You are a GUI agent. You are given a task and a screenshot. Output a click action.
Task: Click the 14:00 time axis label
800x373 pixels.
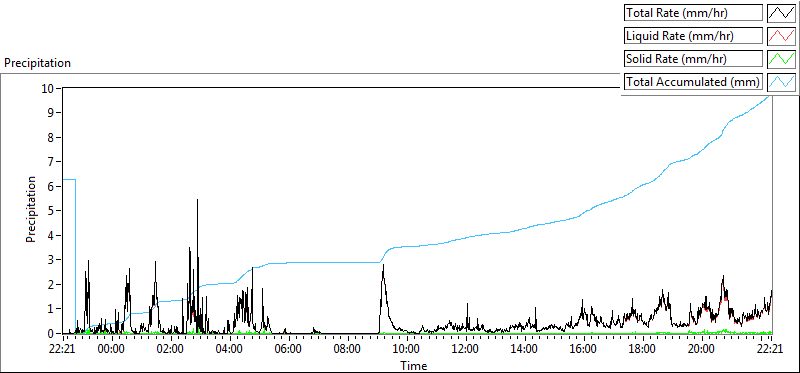[x=525, y=350]
